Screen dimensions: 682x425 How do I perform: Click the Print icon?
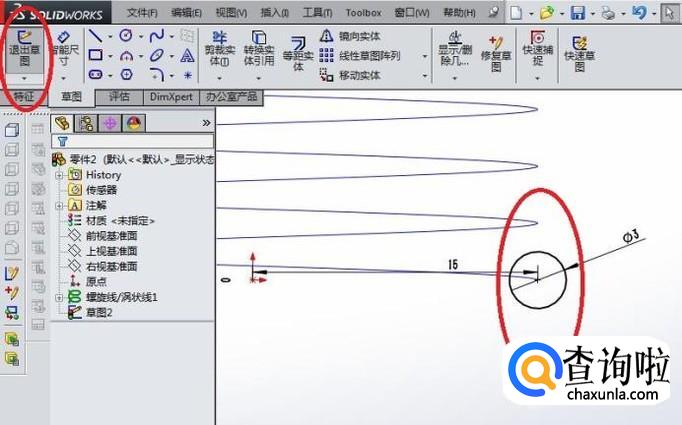pyautogui.click(x=608, y=13)
